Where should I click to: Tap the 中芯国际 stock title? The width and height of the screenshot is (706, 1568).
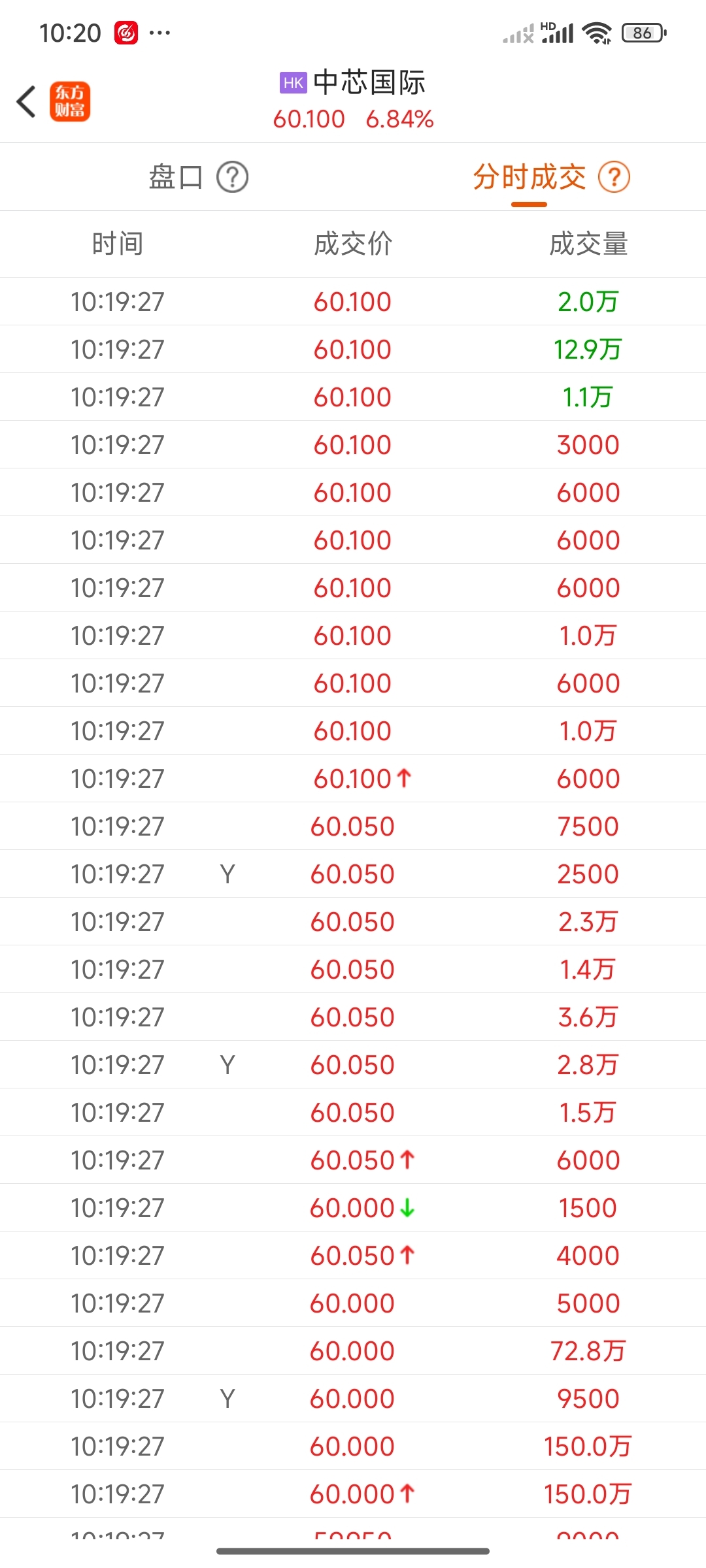[x=369, y=83]
